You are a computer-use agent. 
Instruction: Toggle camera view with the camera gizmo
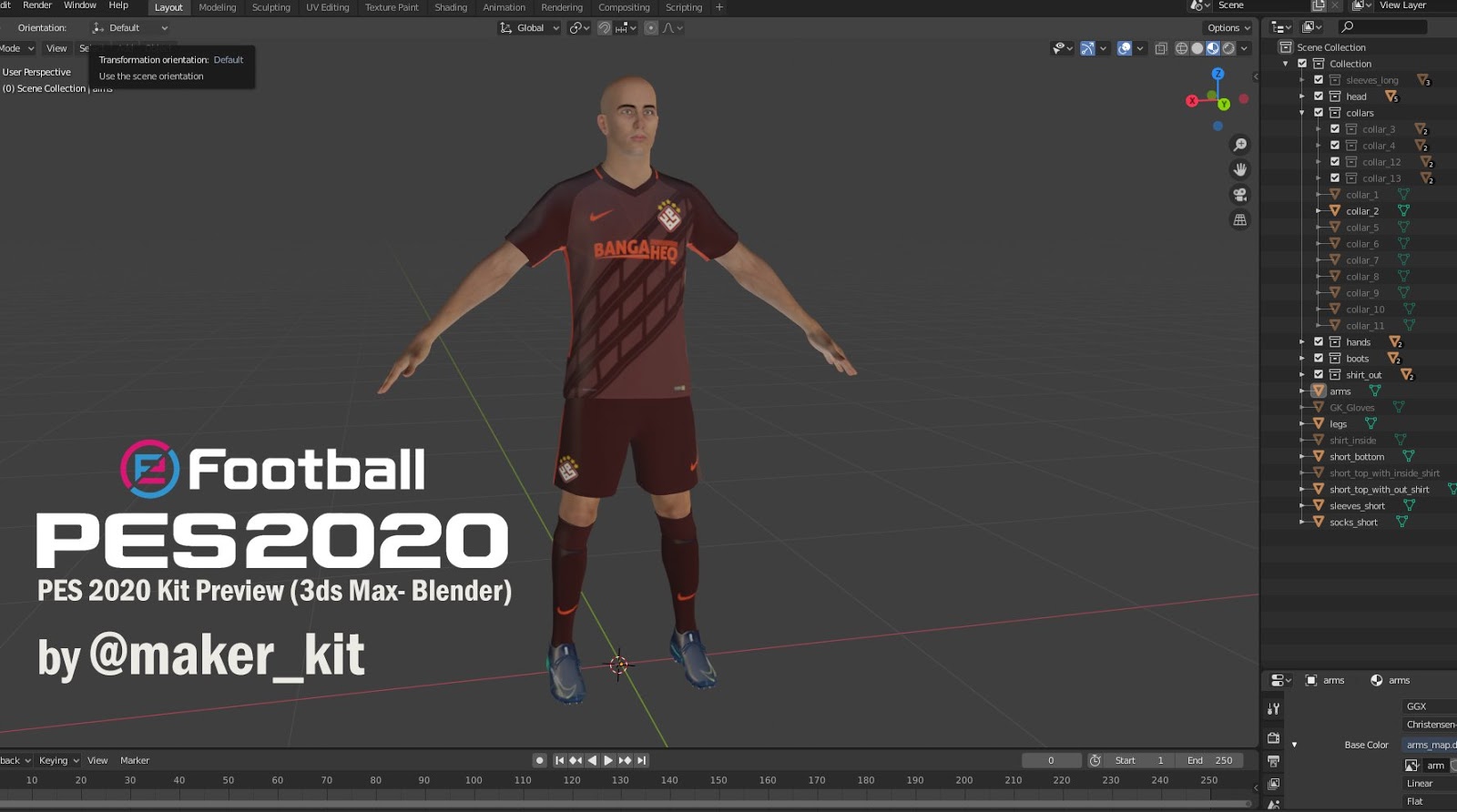(x=1239, y=195)
